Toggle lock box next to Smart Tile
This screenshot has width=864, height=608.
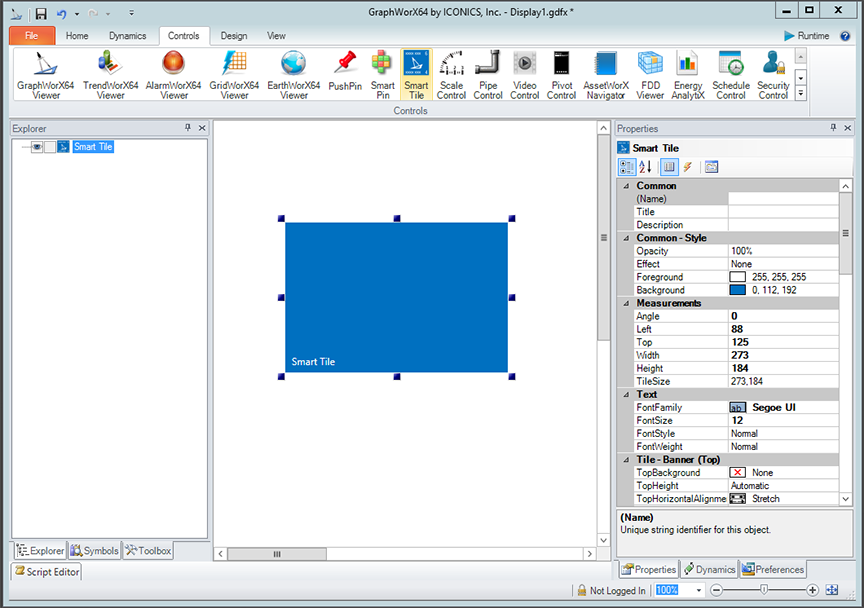point(50,147)
